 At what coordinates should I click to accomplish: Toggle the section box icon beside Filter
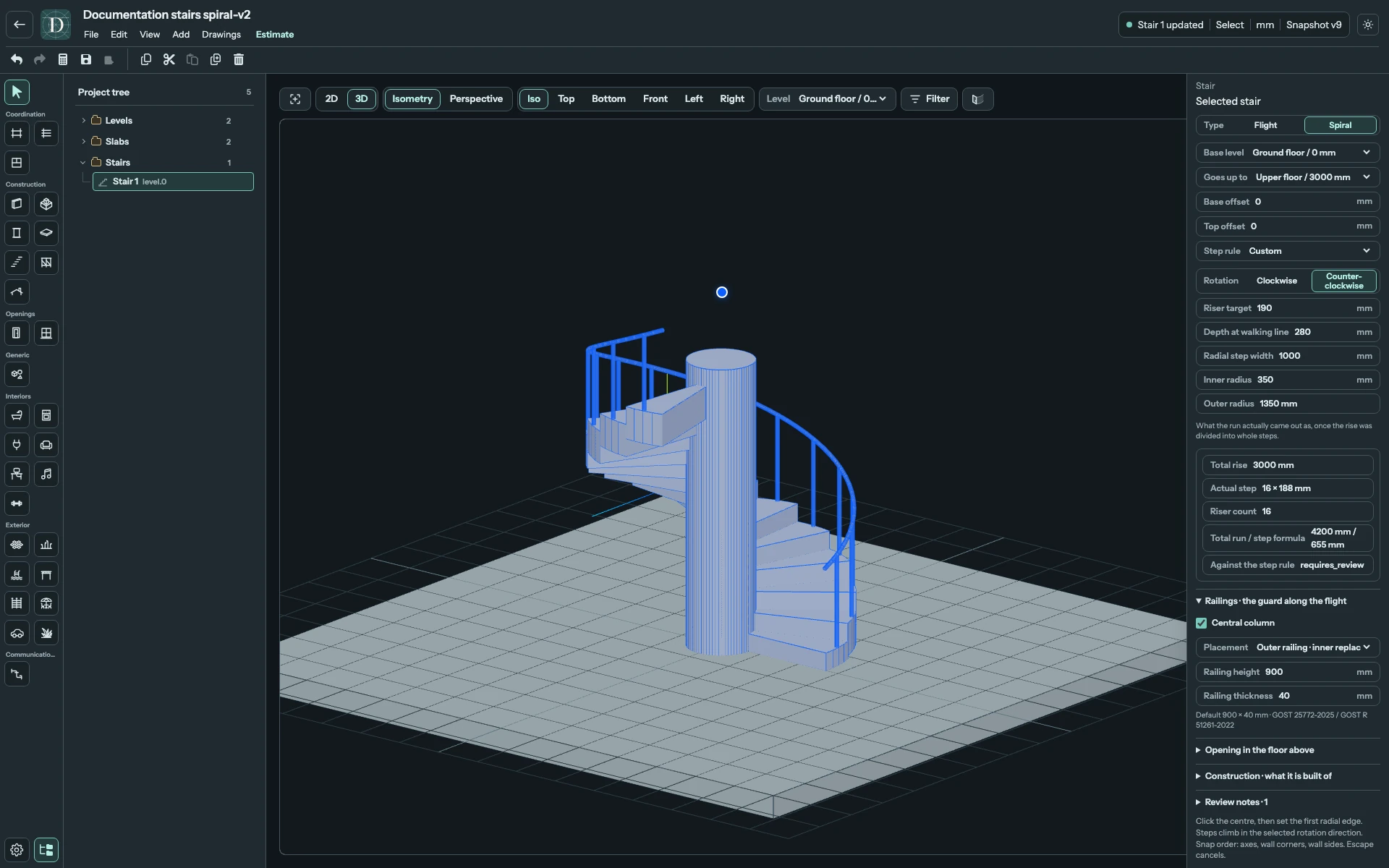pos(978,99)
